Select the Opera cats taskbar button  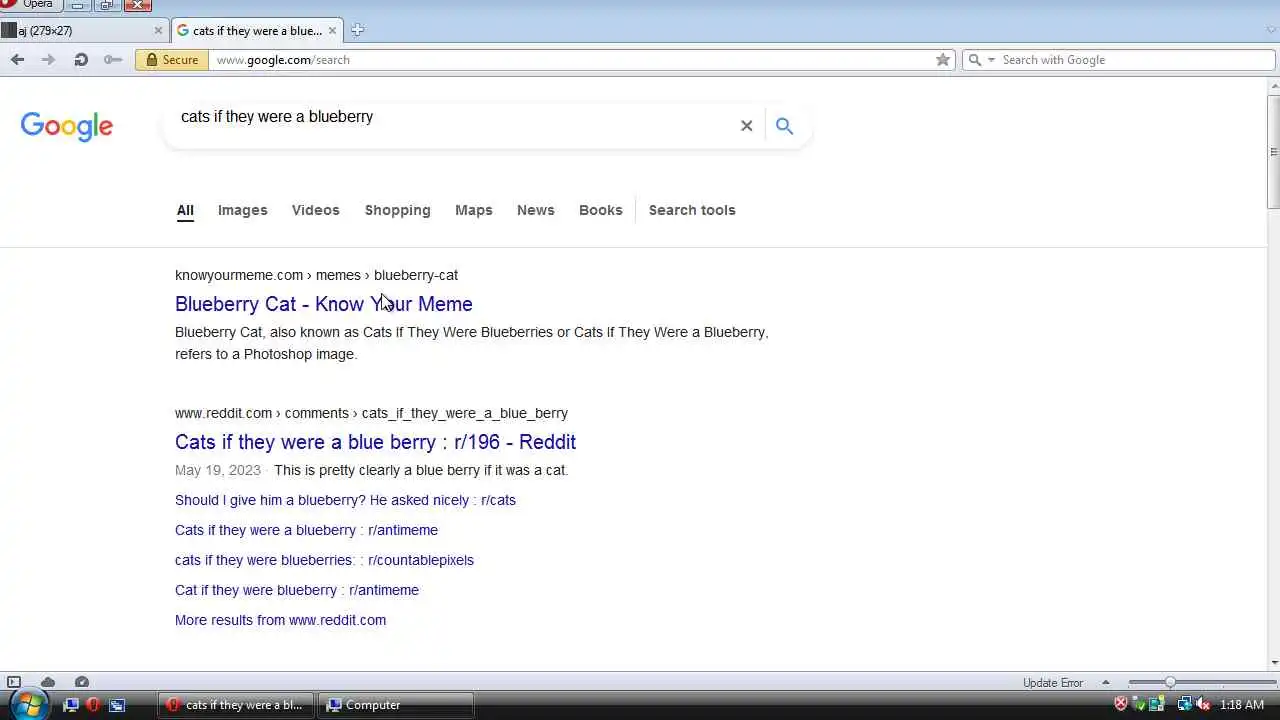pyautogui.click(x=236, y=705)
